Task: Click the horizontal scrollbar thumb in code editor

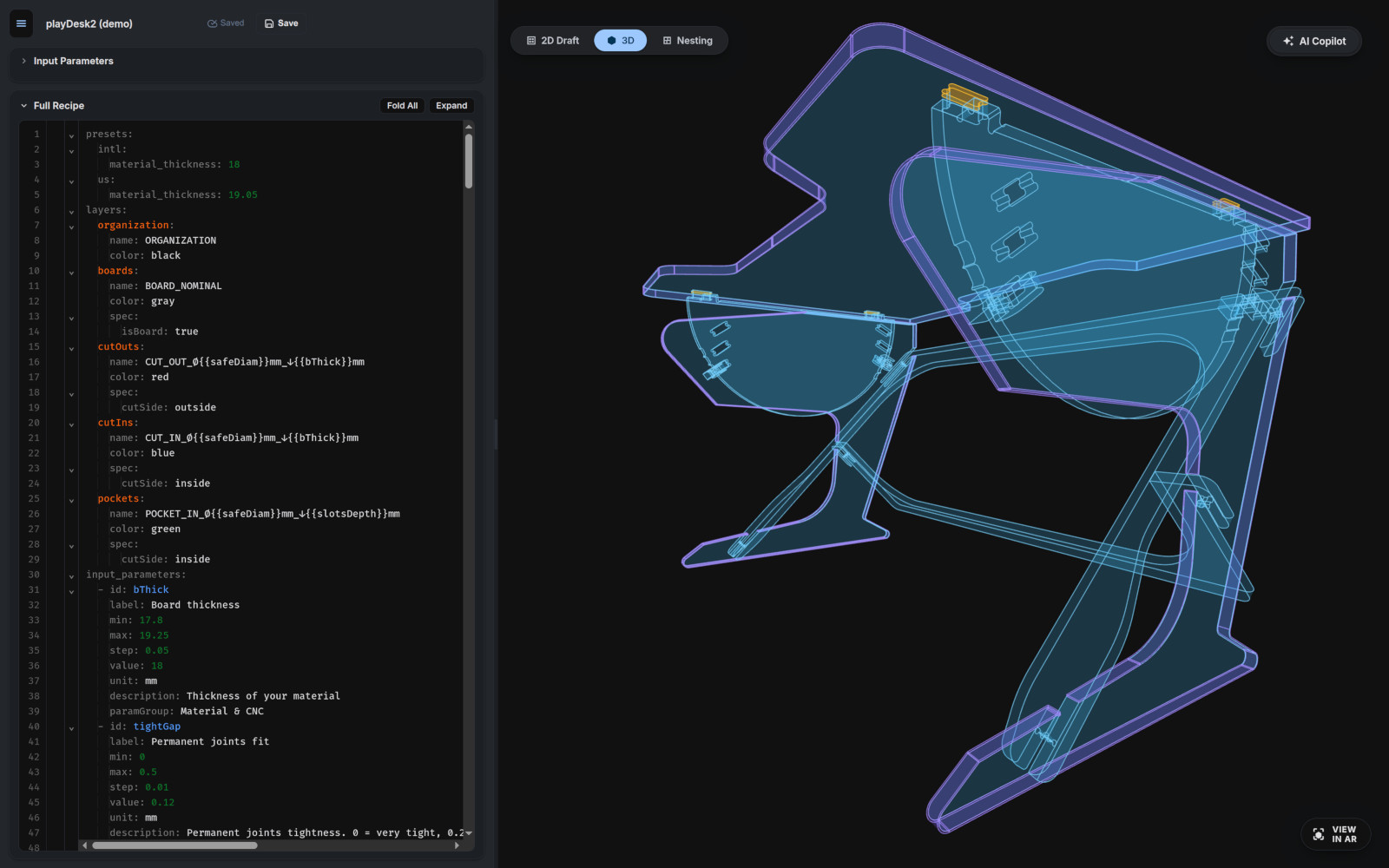Action: tap(174, 845)
